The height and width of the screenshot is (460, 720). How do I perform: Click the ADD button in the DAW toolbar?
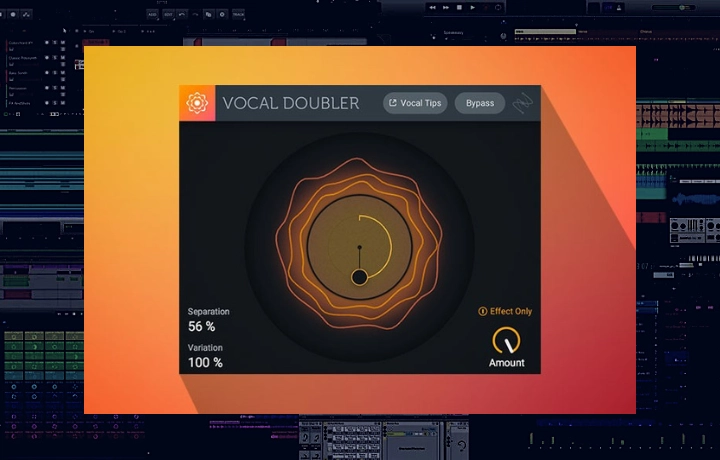152,14
